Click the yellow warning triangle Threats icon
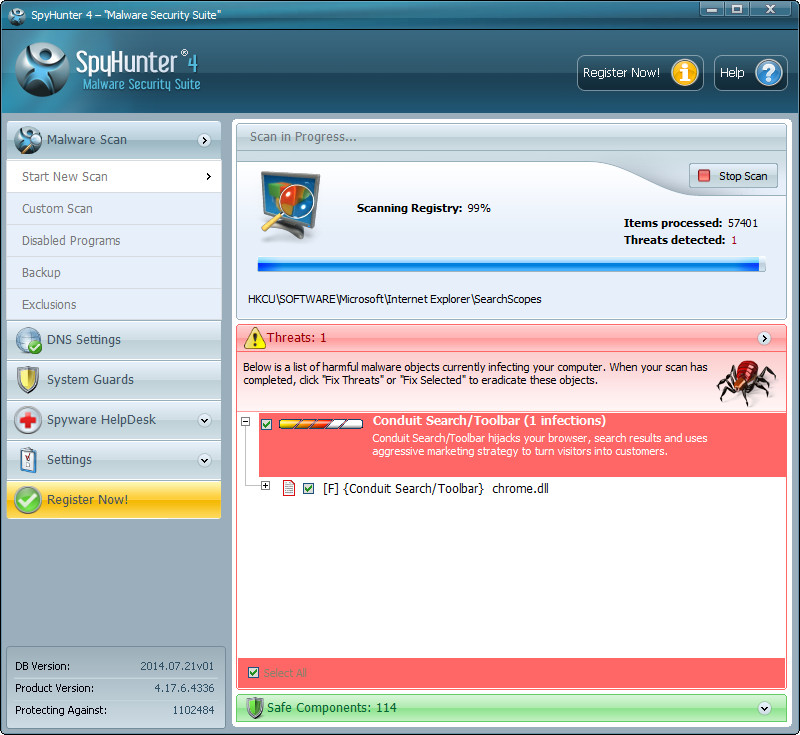 click(x=255, y=338)
